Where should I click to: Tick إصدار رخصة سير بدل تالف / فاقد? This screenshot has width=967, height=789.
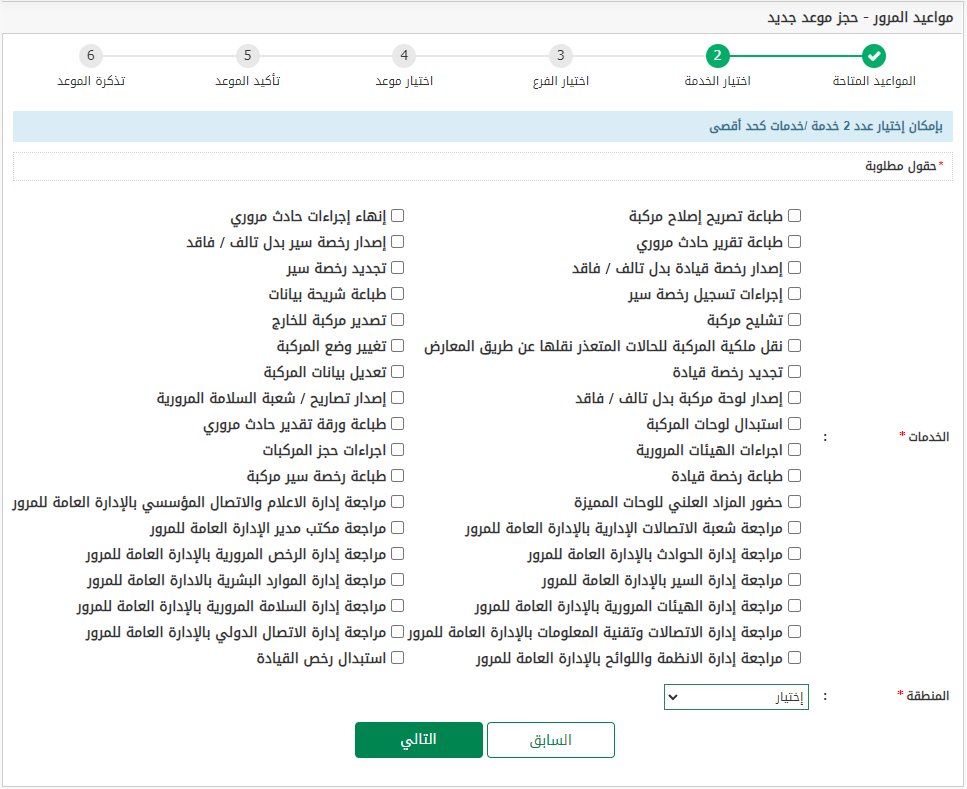click(398, 241)
